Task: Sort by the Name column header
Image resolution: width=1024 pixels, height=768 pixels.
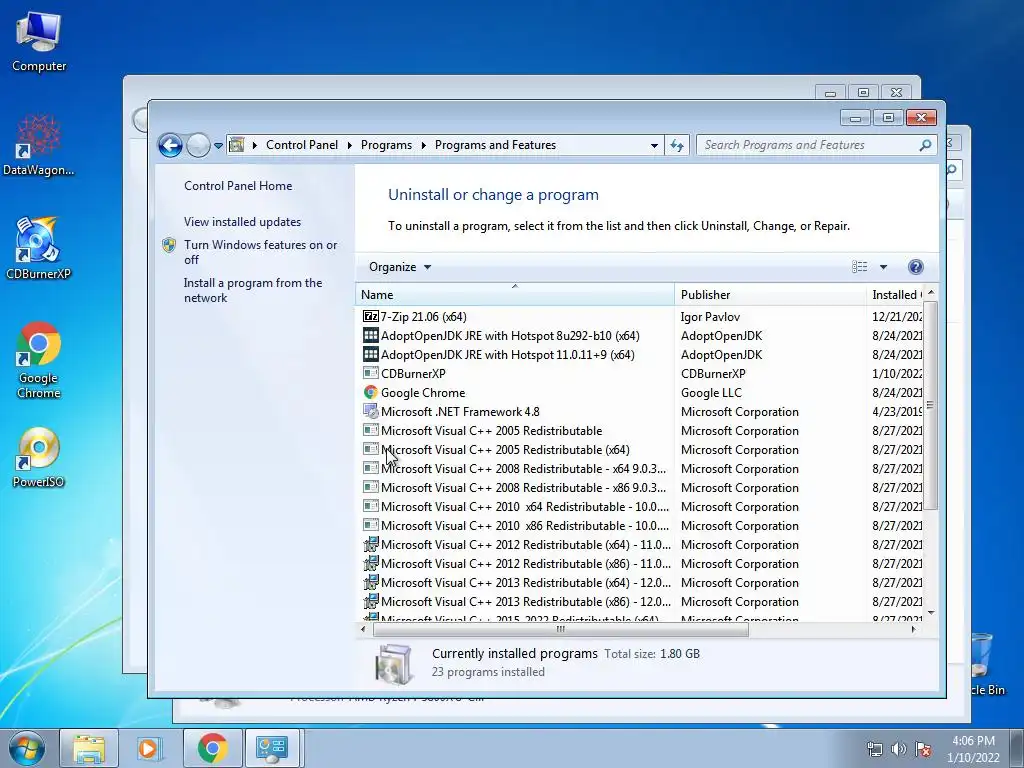Action: click(x=515, y=295)
